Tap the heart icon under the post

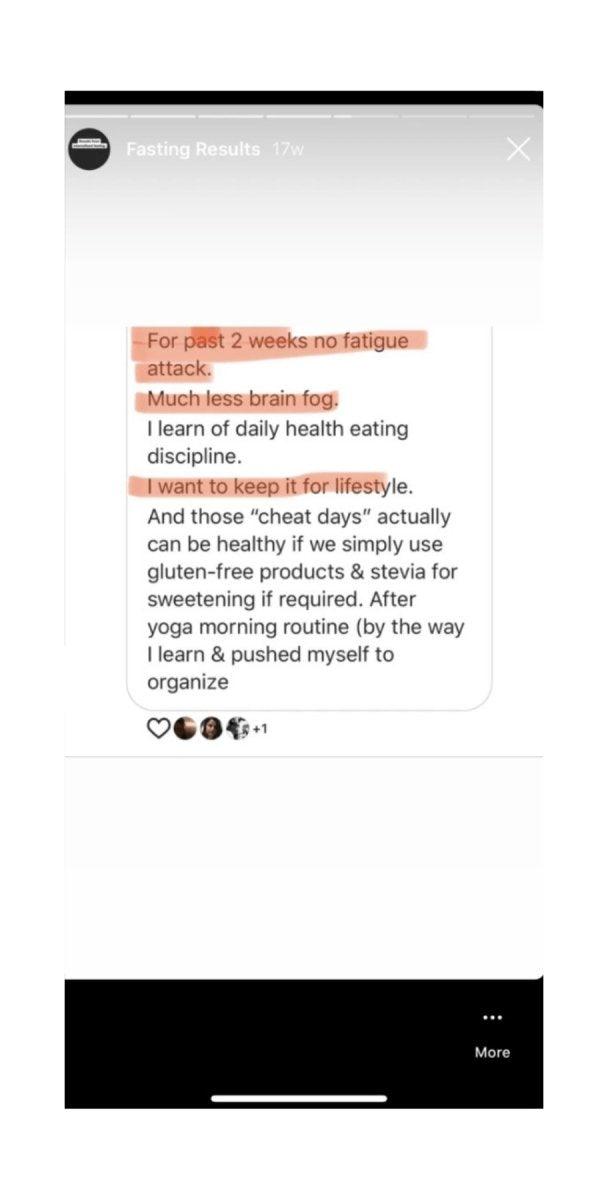[x=158, y=729]
